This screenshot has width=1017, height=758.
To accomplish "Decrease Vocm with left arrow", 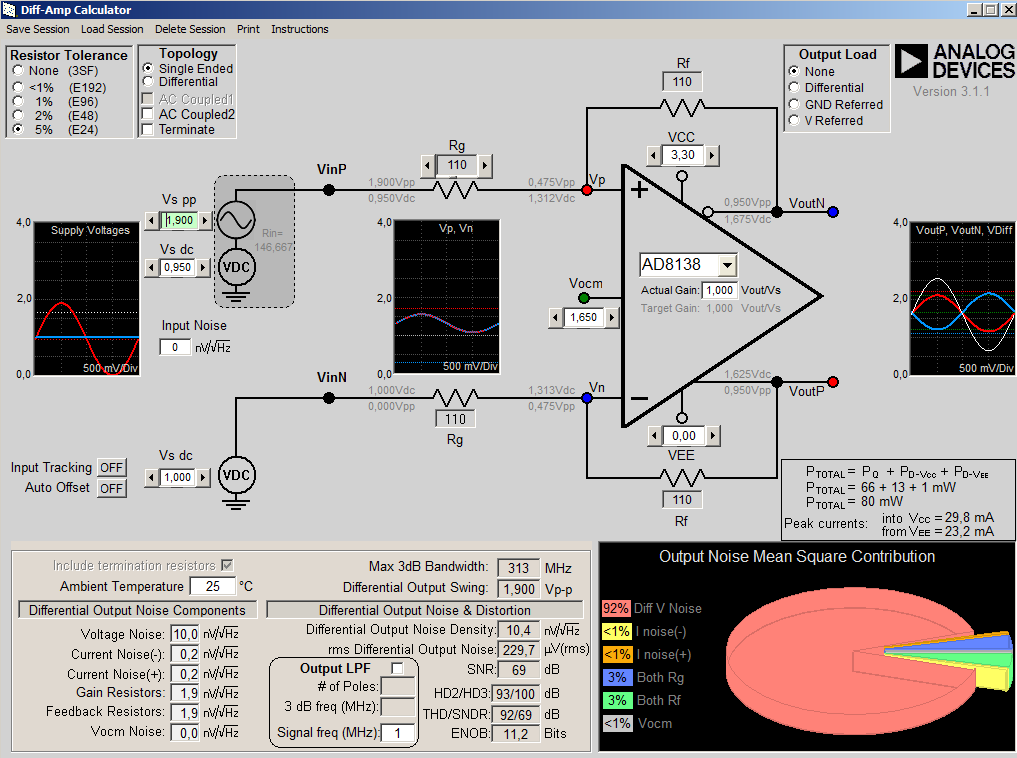I will pyautogui.click(x=556, y=318).
